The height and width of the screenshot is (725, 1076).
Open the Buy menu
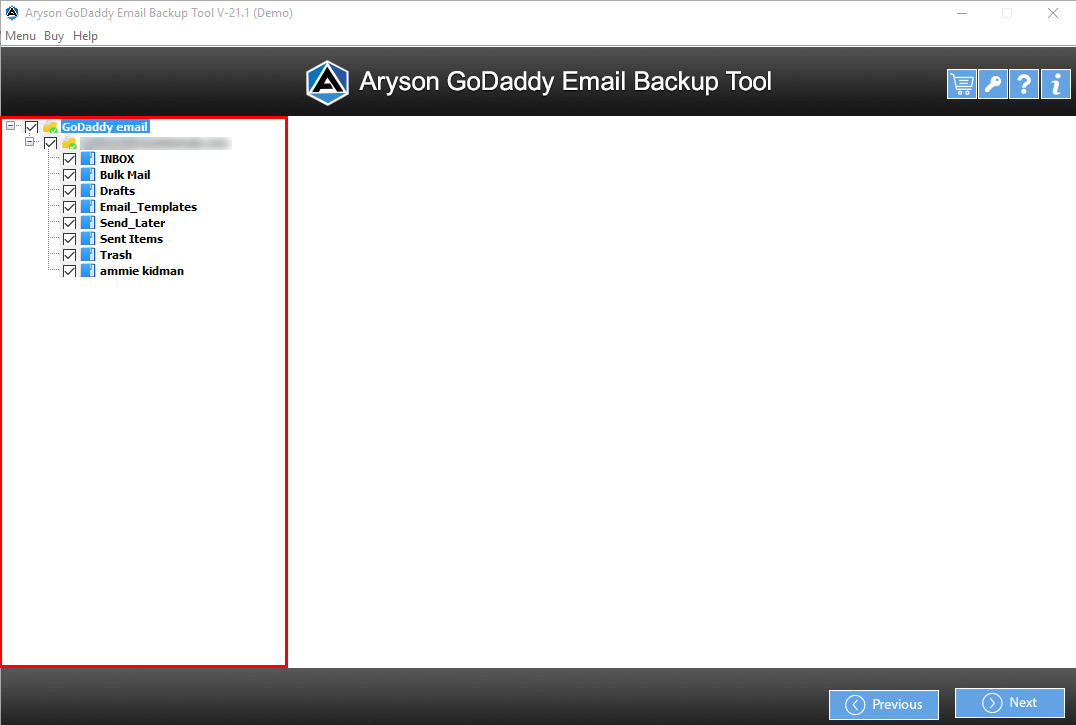point(54,36)
